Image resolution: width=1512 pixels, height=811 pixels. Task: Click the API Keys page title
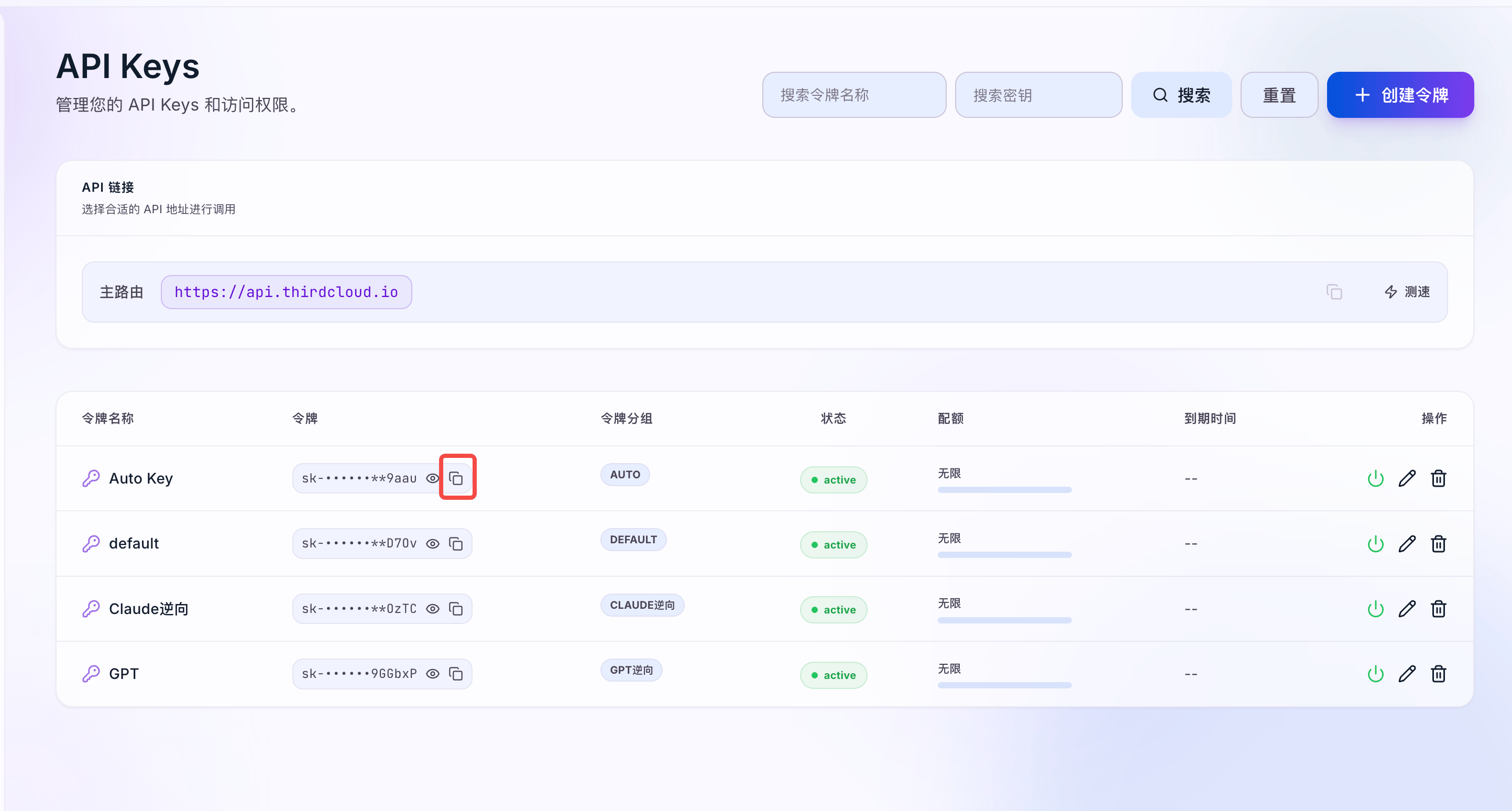pos(128,67)
